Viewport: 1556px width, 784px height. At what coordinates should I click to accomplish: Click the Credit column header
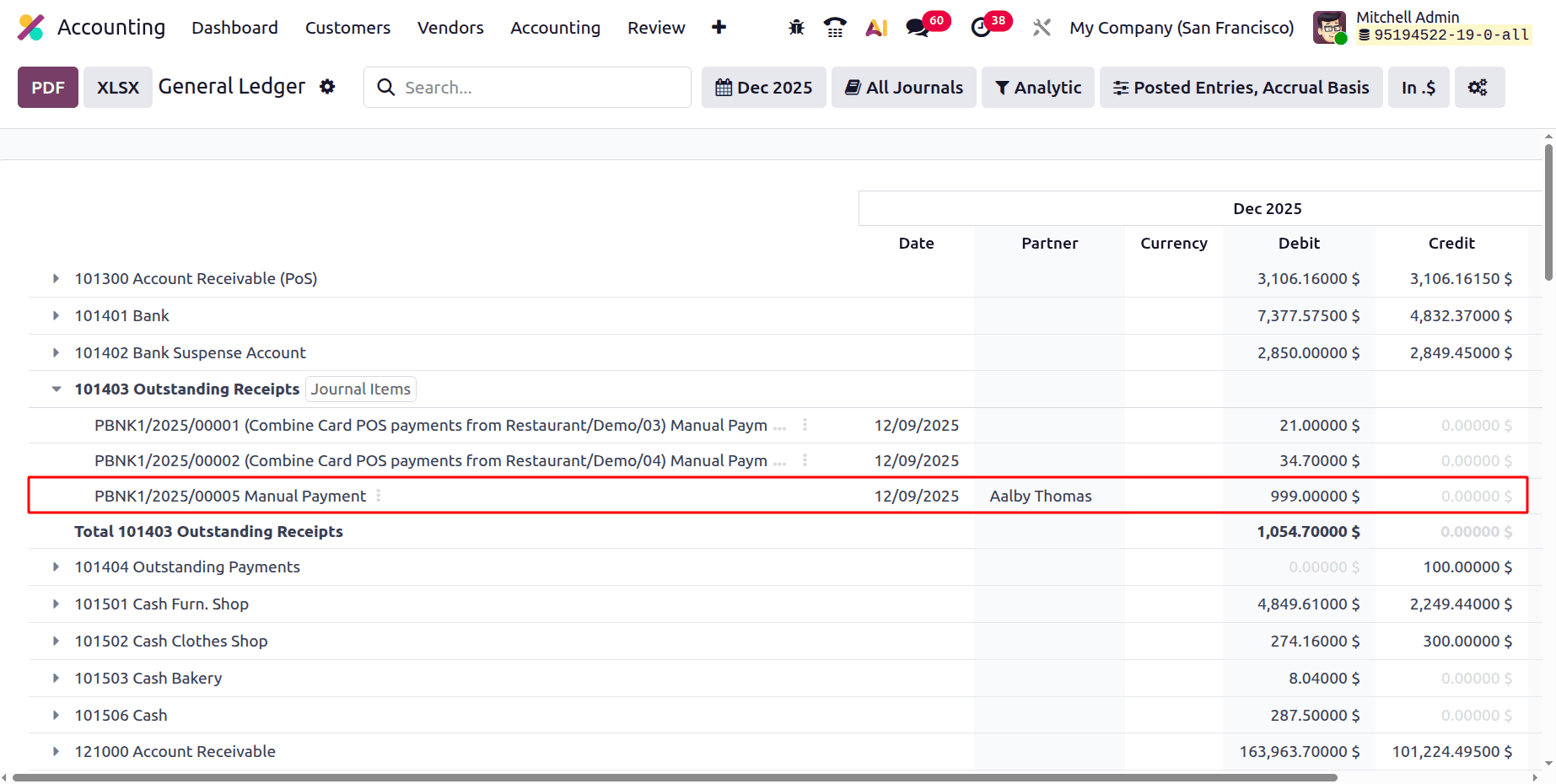pos(1451,243)
